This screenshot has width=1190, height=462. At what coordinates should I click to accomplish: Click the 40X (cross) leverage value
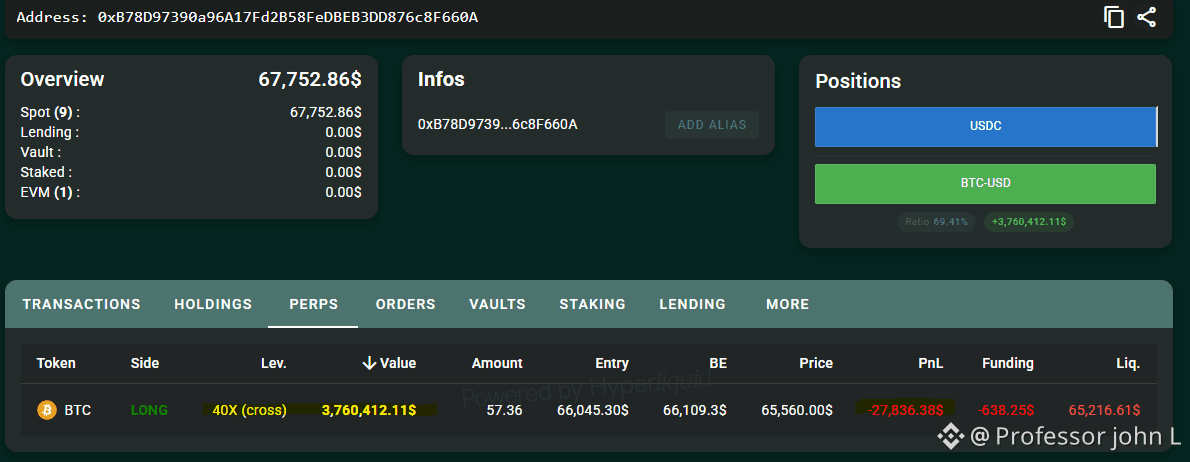[x=250, y=410]
